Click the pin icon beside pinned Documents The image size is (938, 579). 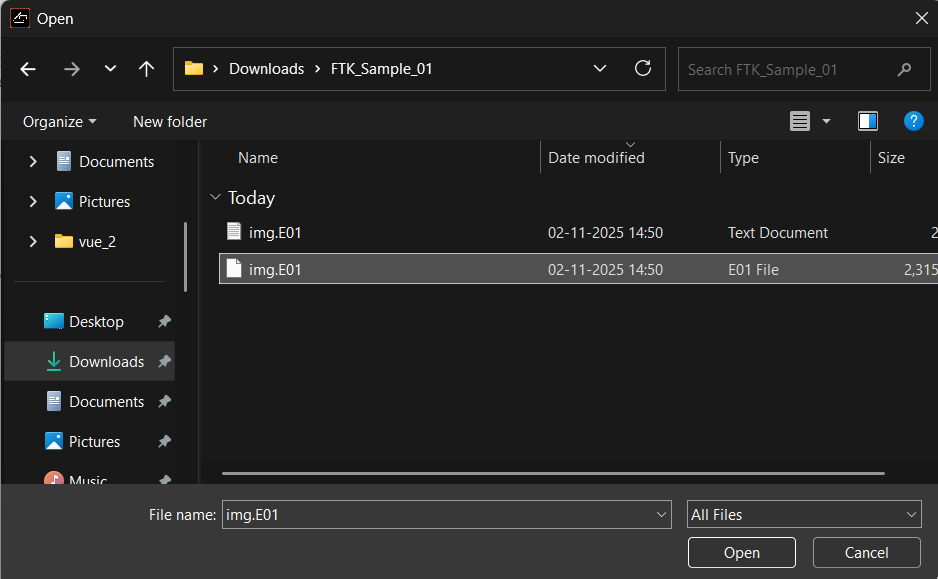click(164, 401)
